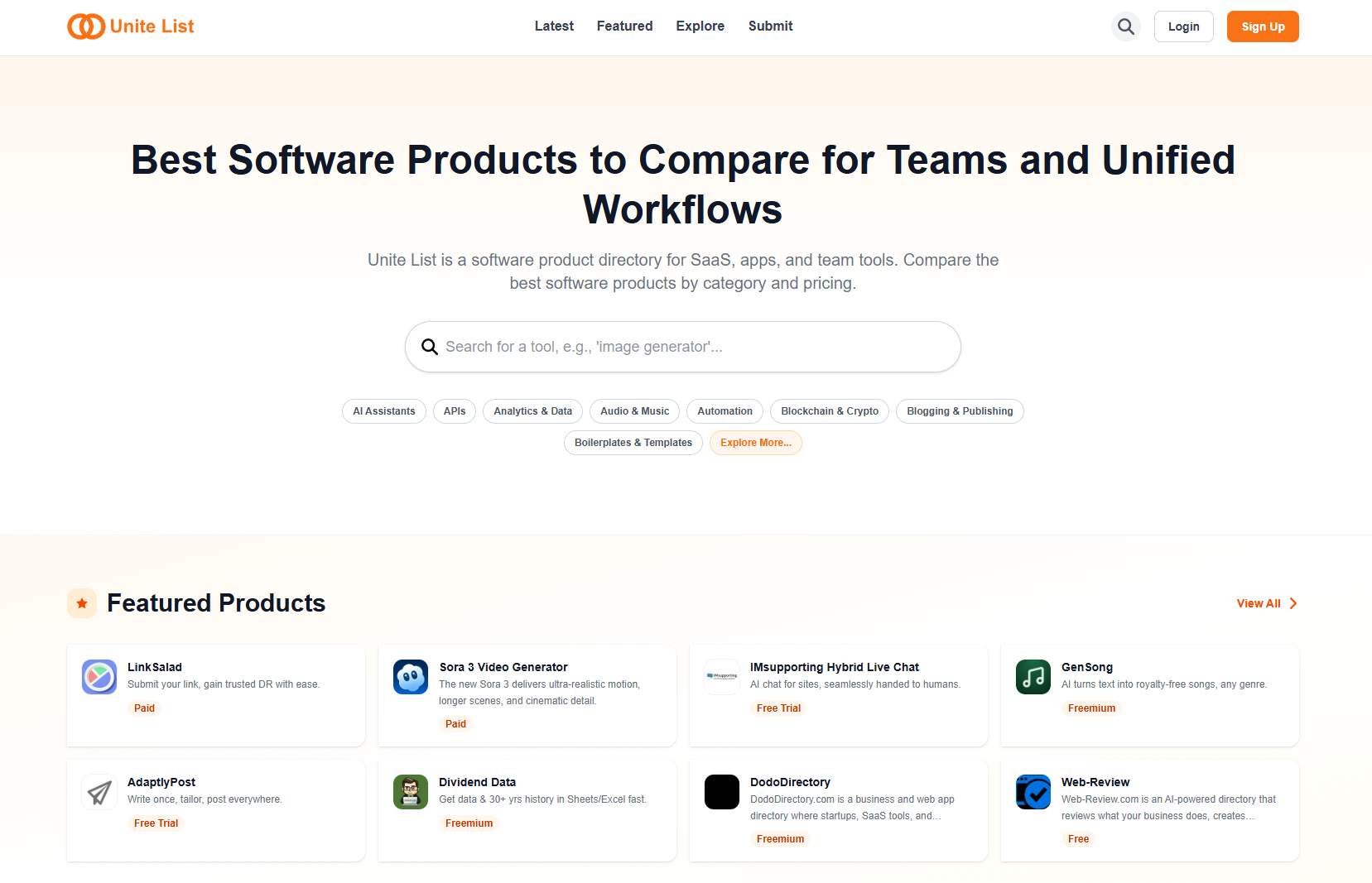Click the Free Trial badge on IMsupporting

[x=777, y=708]
